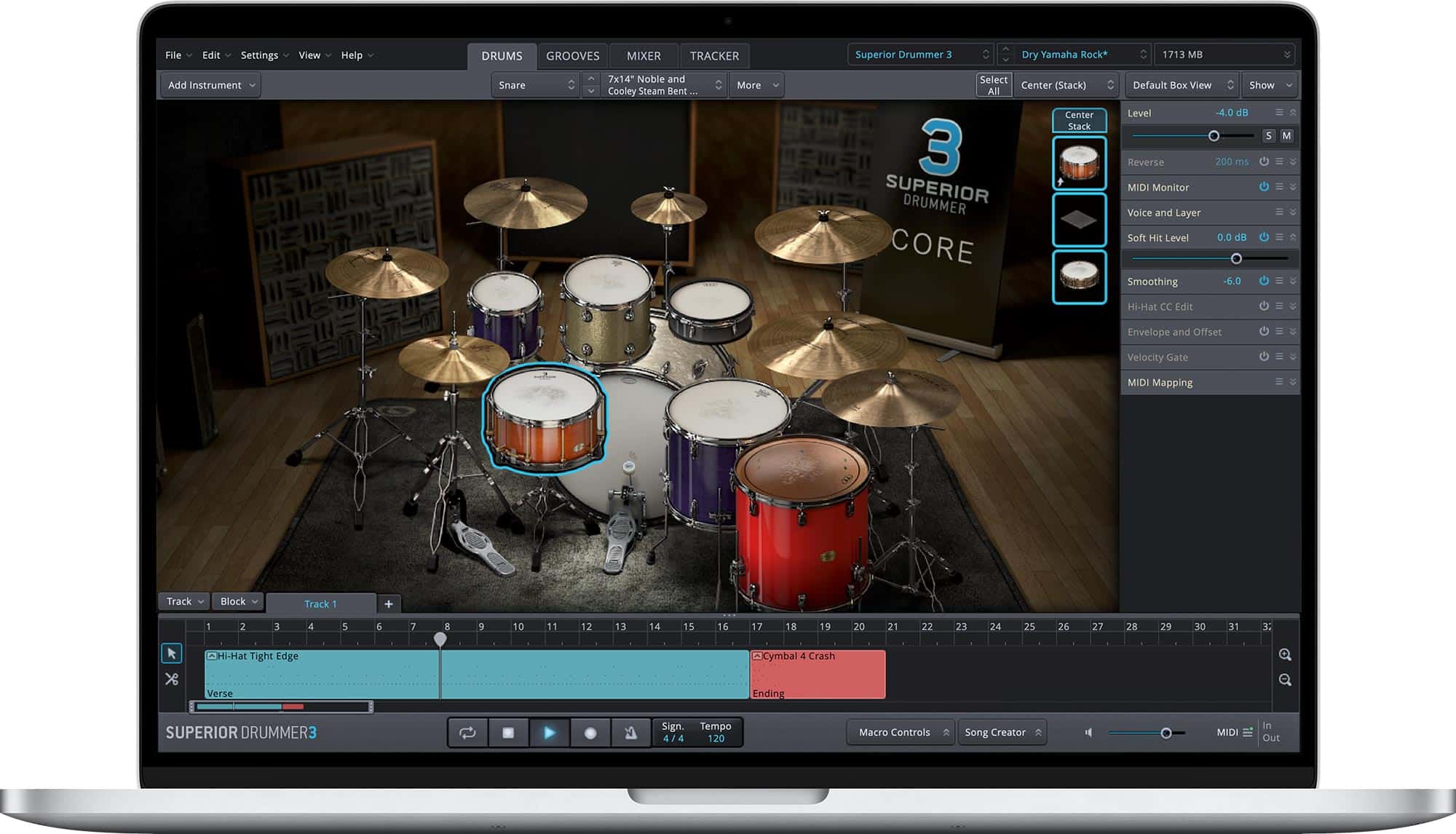1456x834 pixels.
Task: Switch to the TRACKER tab
Action: coord(714,56)
